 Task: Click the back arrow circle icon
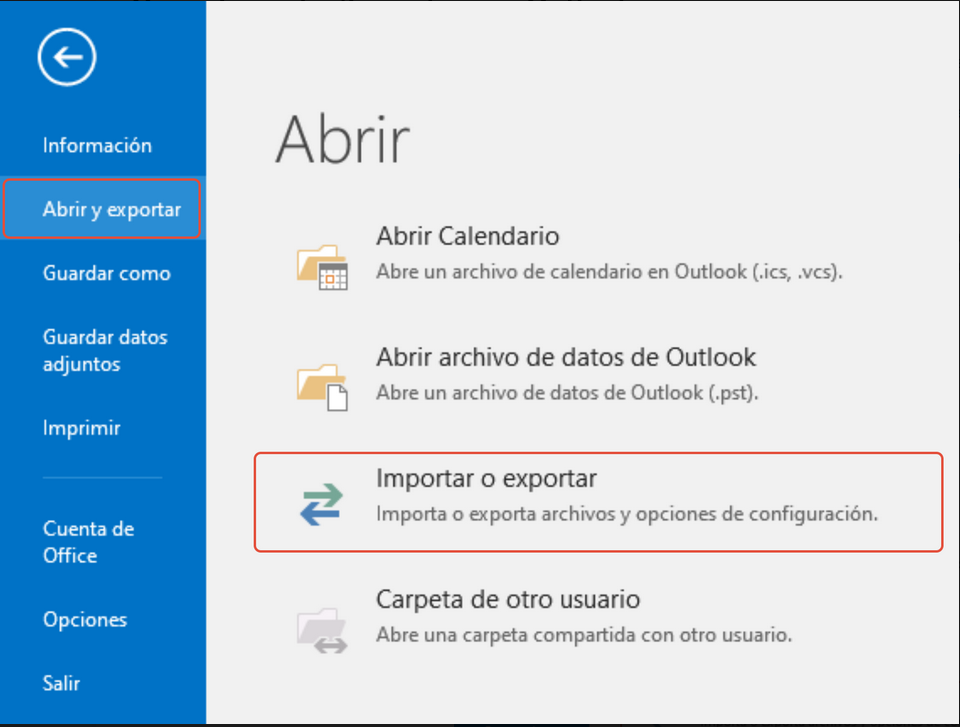click(67, 57)
